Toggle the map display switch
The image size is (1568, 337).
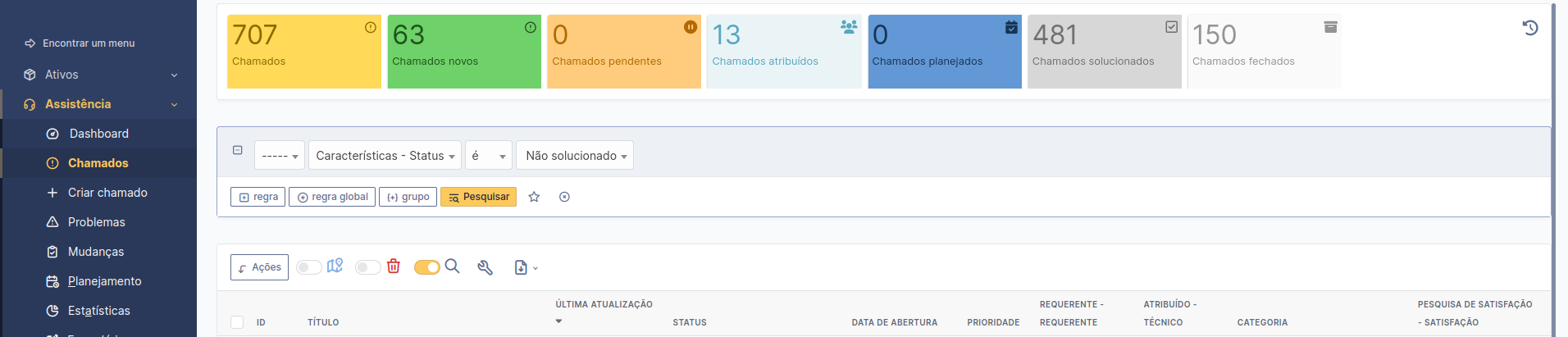tap(308, 267)
